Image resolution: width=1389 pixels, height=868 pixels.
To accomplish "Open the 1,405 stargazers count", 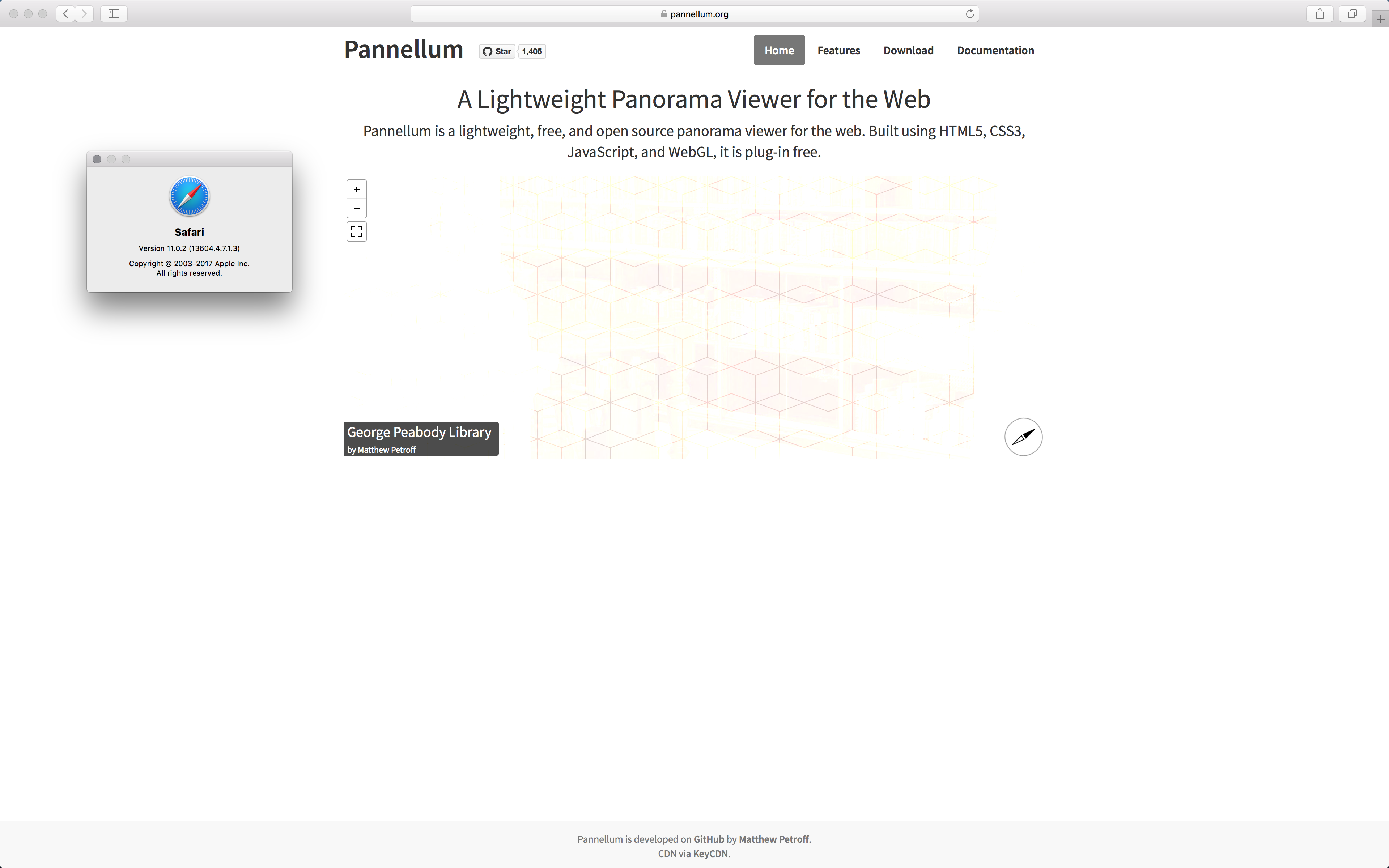I will 532,52.
